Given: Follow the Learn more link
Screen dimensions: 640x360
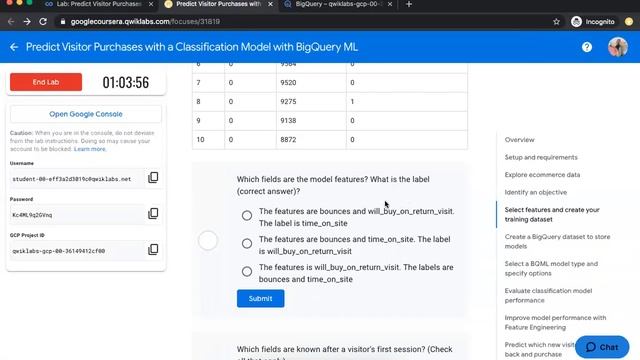Looking at the screenshot, I should (90, 149).
